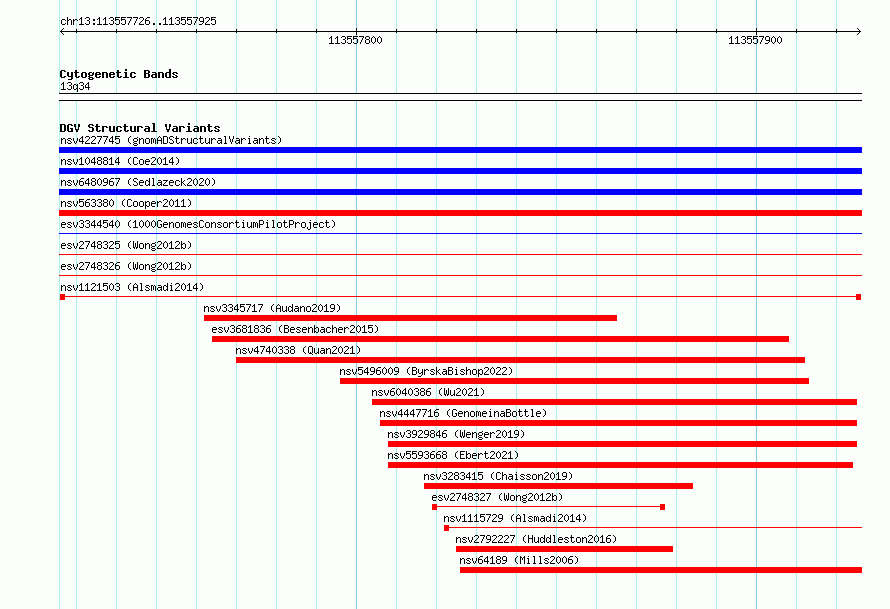Screen dimensions: 890x609
Task: Open nsv1121503 (Alsmadi2014) variant
Action: [x=132, y=287]
